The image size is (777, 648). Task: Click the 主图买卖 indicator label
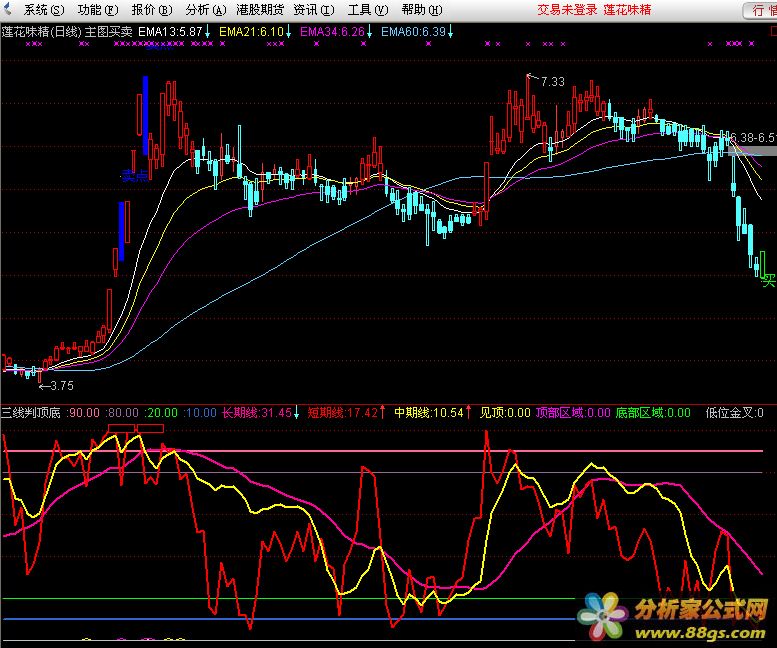109,31
